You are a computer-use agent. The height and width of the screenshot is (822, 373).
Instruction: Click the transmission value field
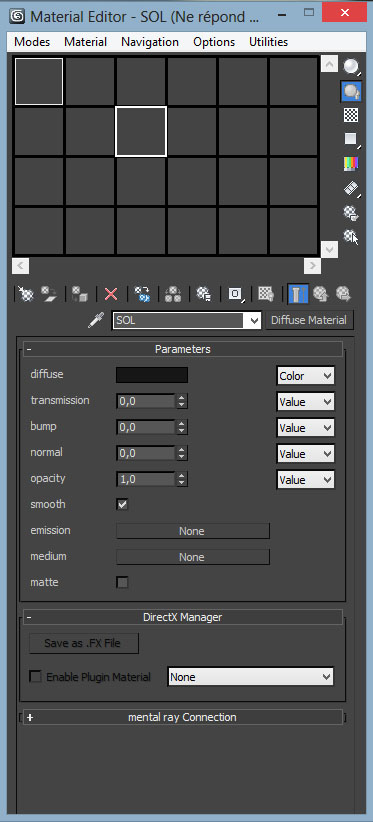[x=146, y=402]
